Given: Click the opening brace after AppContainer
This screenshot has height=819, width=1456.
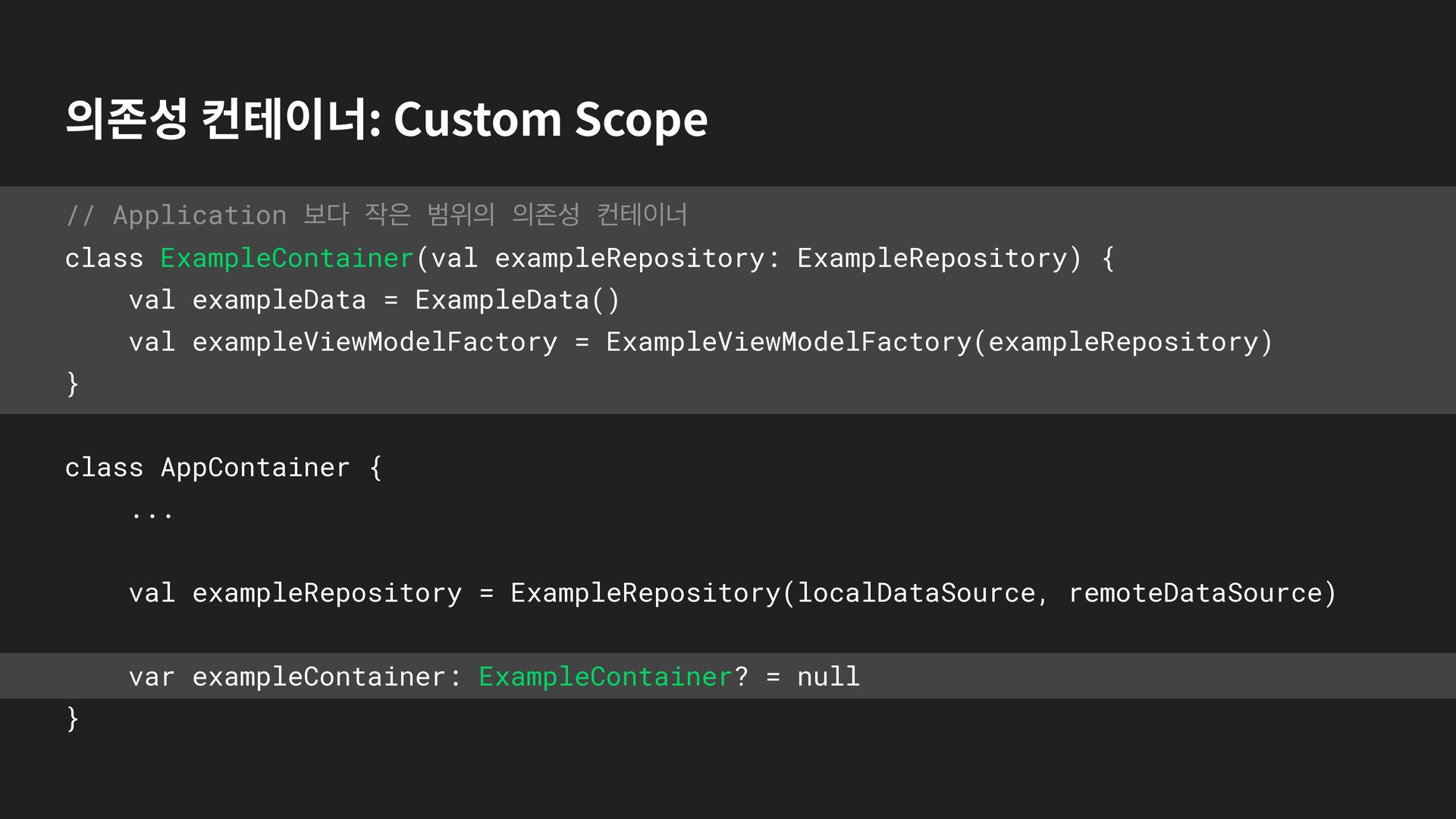Looking at the screenshot, I should [376, 468].
